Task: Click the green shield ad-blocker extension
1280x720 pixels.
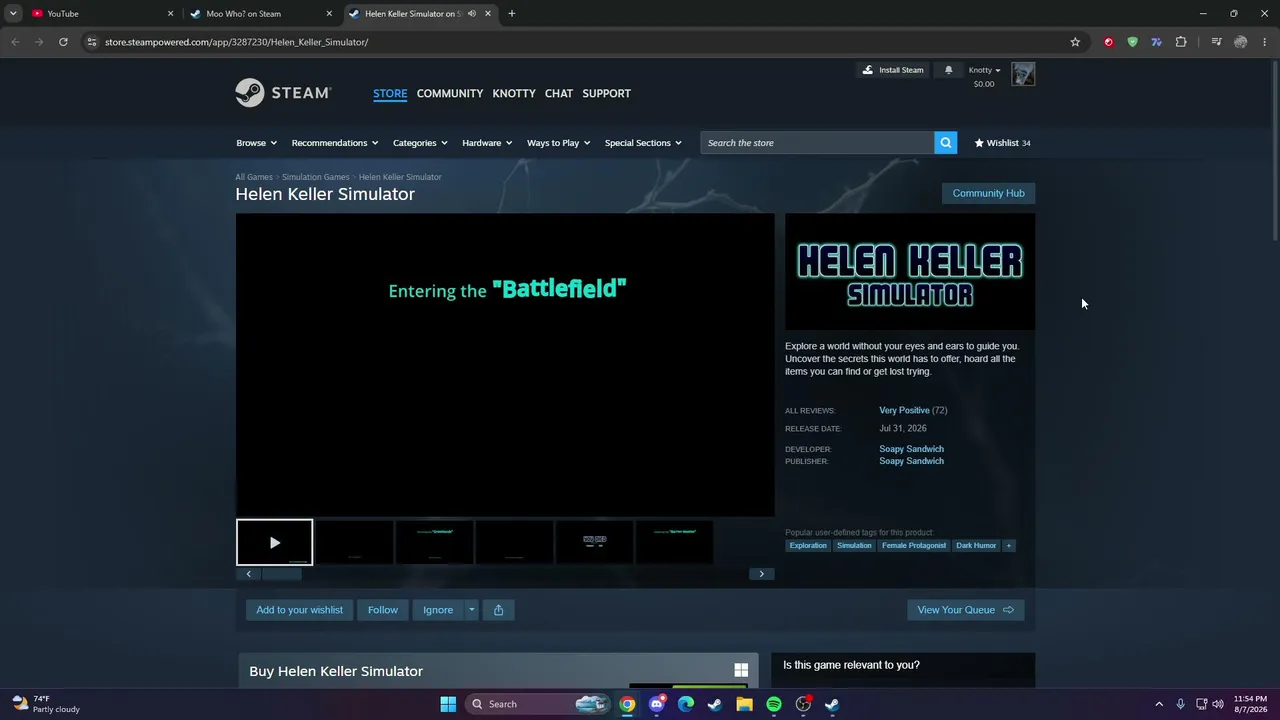Action: (1132, 42)
